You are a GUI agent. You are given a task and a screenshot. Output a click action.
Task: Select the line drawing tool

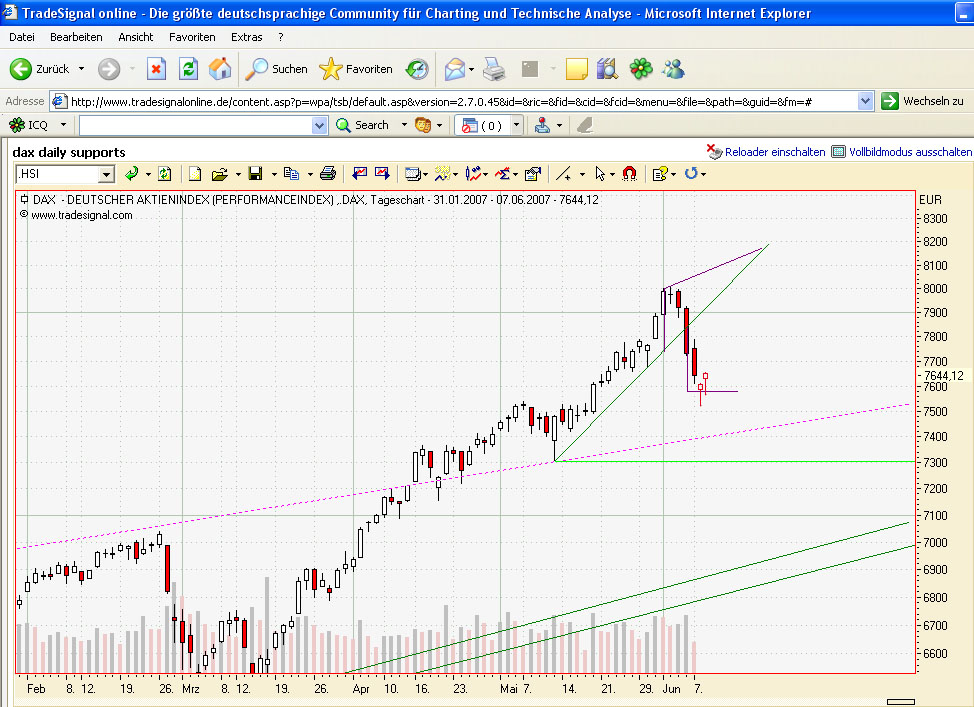(563, 174)
